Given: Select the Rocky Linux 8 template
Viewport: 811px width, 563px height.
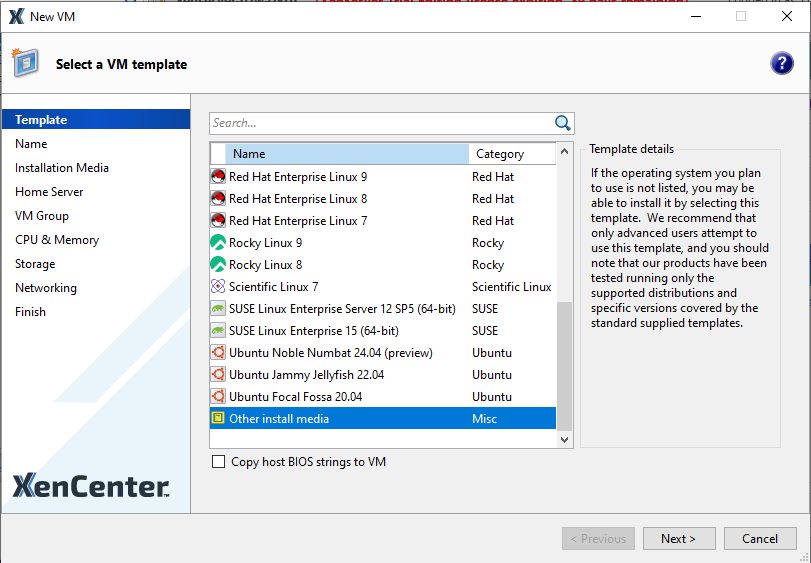Looking at the screenshot, I should (x=383, y=265).
